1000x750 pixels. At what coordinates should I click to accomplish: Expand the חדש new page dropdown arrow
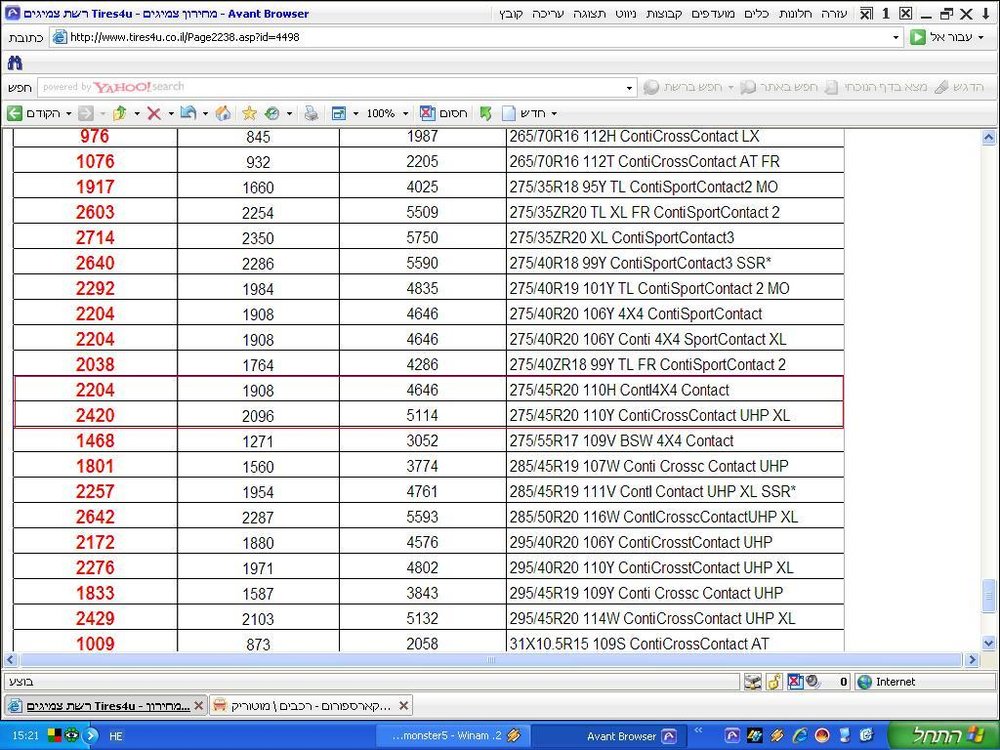point(554,114)
